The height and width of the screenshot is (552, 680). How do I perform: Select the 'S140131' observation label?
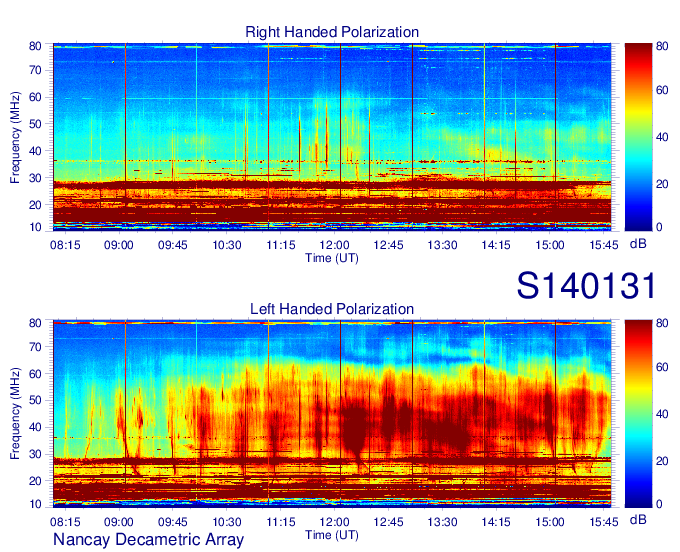586,285
